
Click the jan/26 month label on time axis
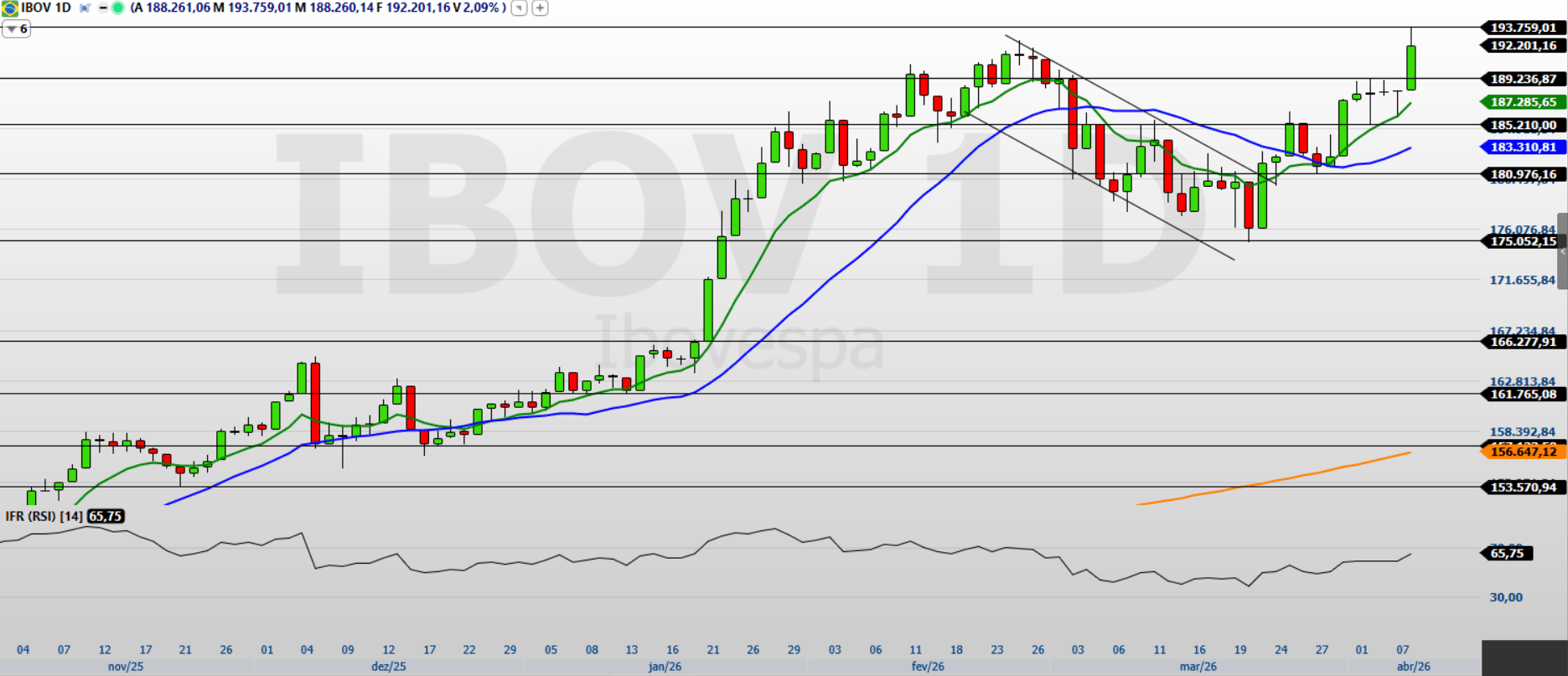tap(665, 667)
